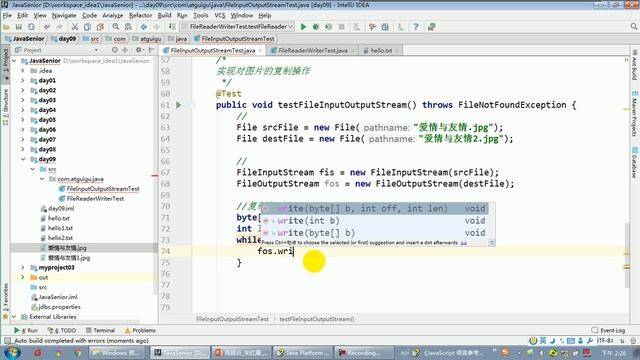Viewport: 640px width, 360px height.
Task: Collapse the com.atguigu.java package
Action: pyautogui.click(x=42, y=179)
